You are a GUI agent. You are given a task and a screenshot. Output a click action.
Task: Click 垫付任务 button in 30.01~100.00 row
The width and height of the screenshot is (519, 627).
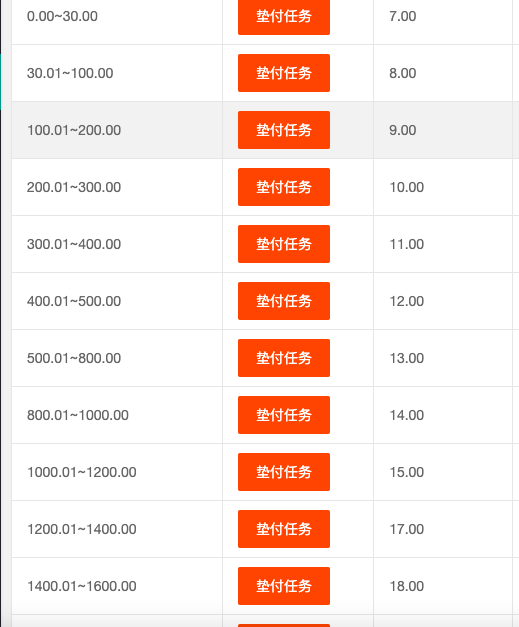(284, 73)
